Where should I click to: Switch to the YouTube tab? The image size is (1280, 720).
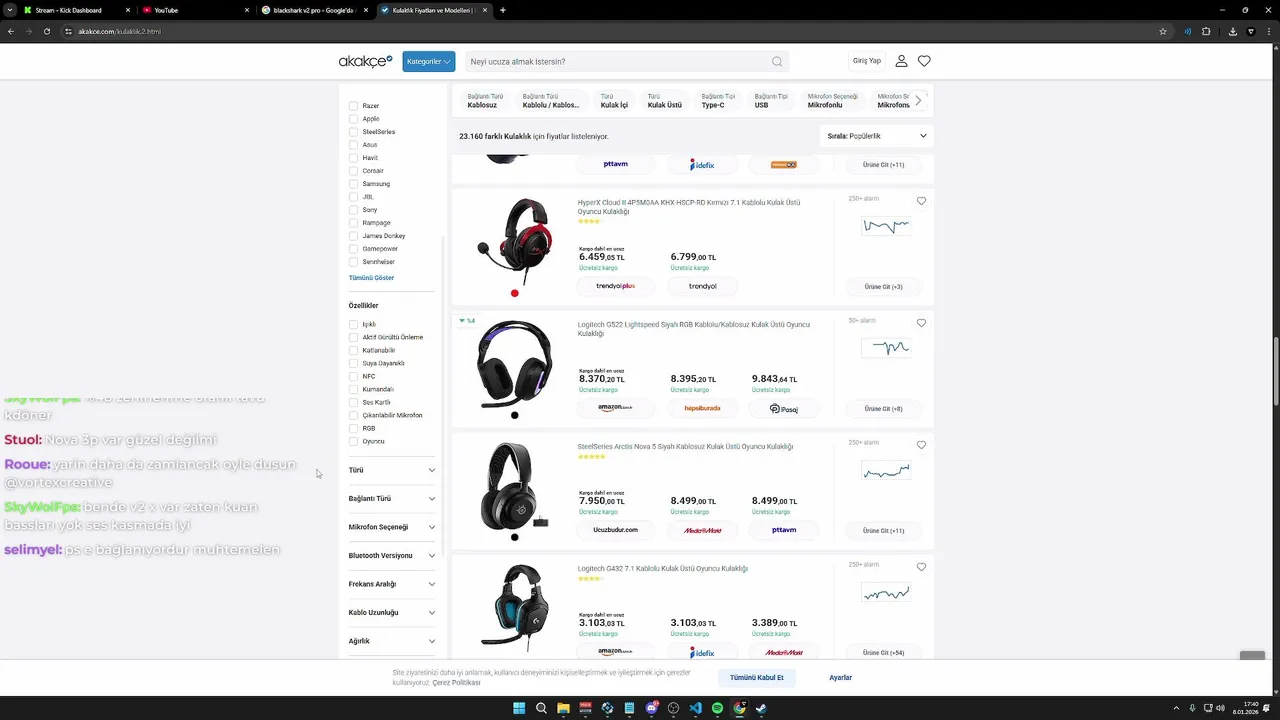[x=195, y=10]
